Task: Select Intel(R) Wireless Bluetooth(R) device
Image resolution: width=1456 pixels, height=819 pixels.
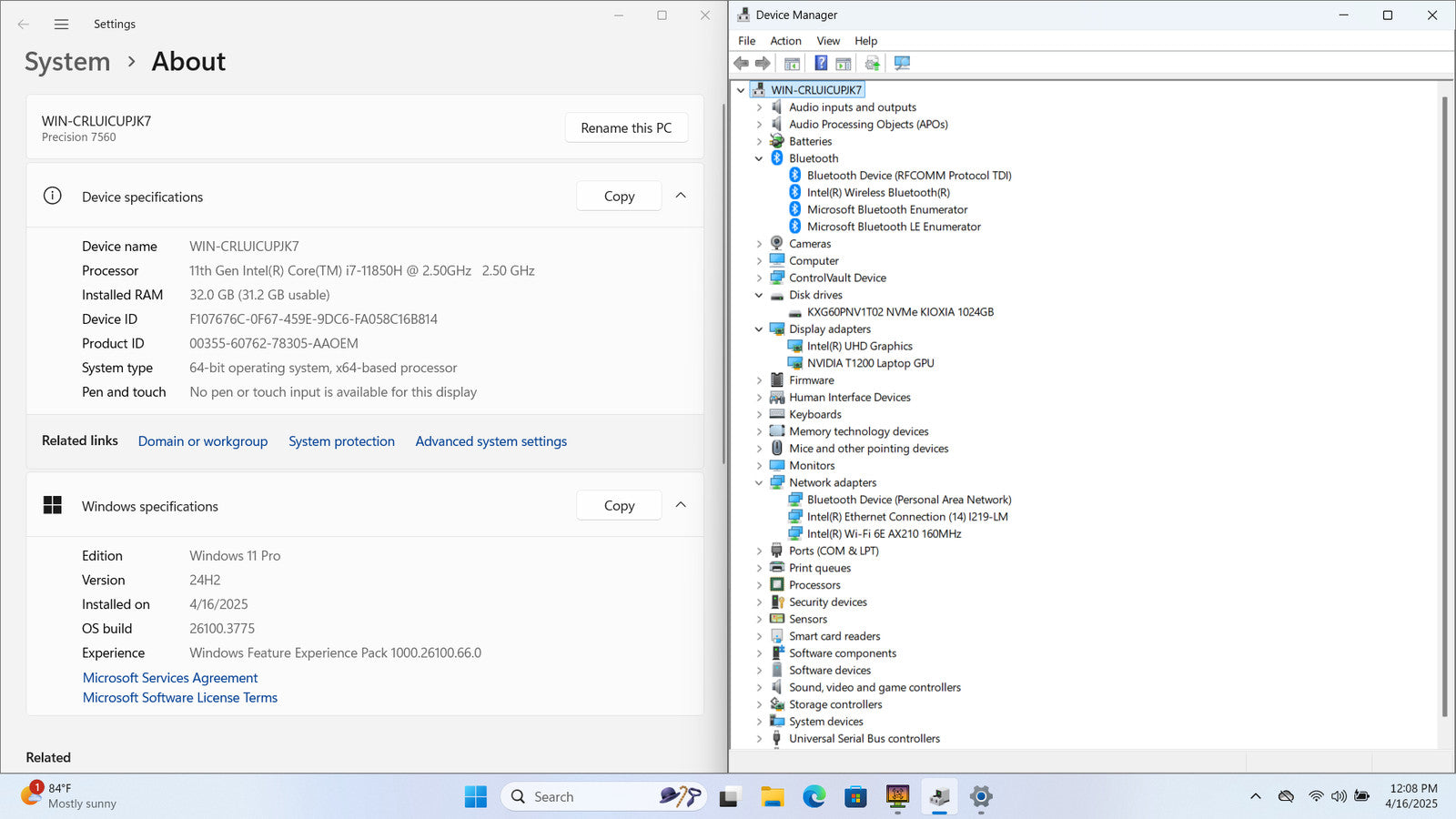Action: (x=878, y=192)
